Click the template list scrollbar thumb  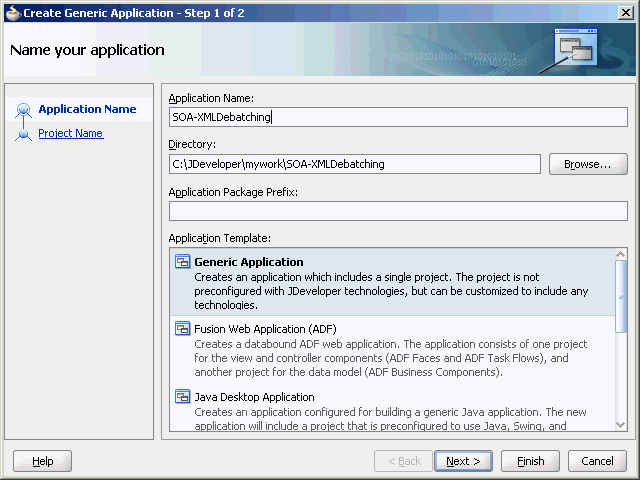(x=620, y=296)
